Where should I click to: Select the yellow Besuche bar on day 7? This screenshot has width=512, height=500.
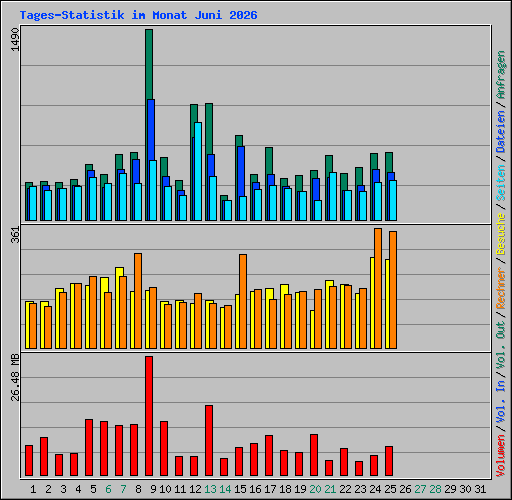tap(118, 308)
